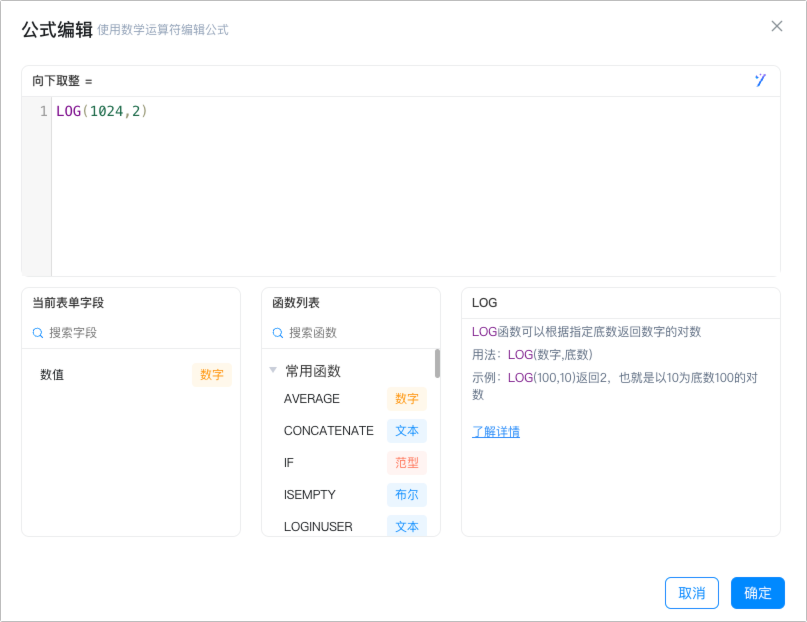This screenshot has width=807, height=622.
Task: Confirm with the 确定 button
Action: click(758, 593)
